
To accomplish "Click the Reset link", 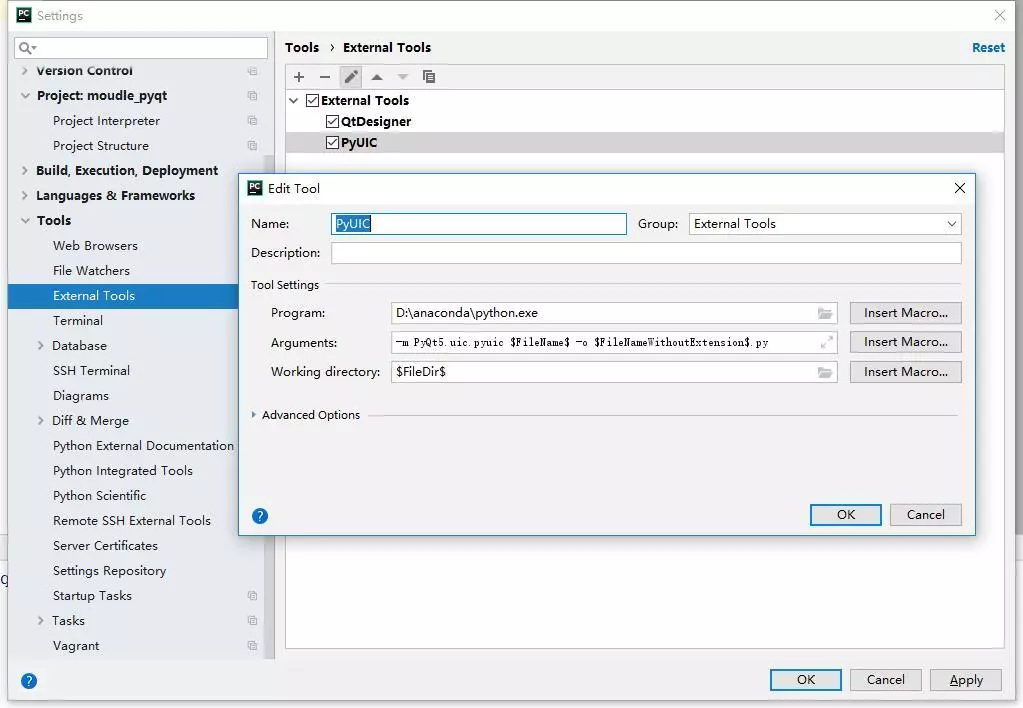I will (988, 46).
